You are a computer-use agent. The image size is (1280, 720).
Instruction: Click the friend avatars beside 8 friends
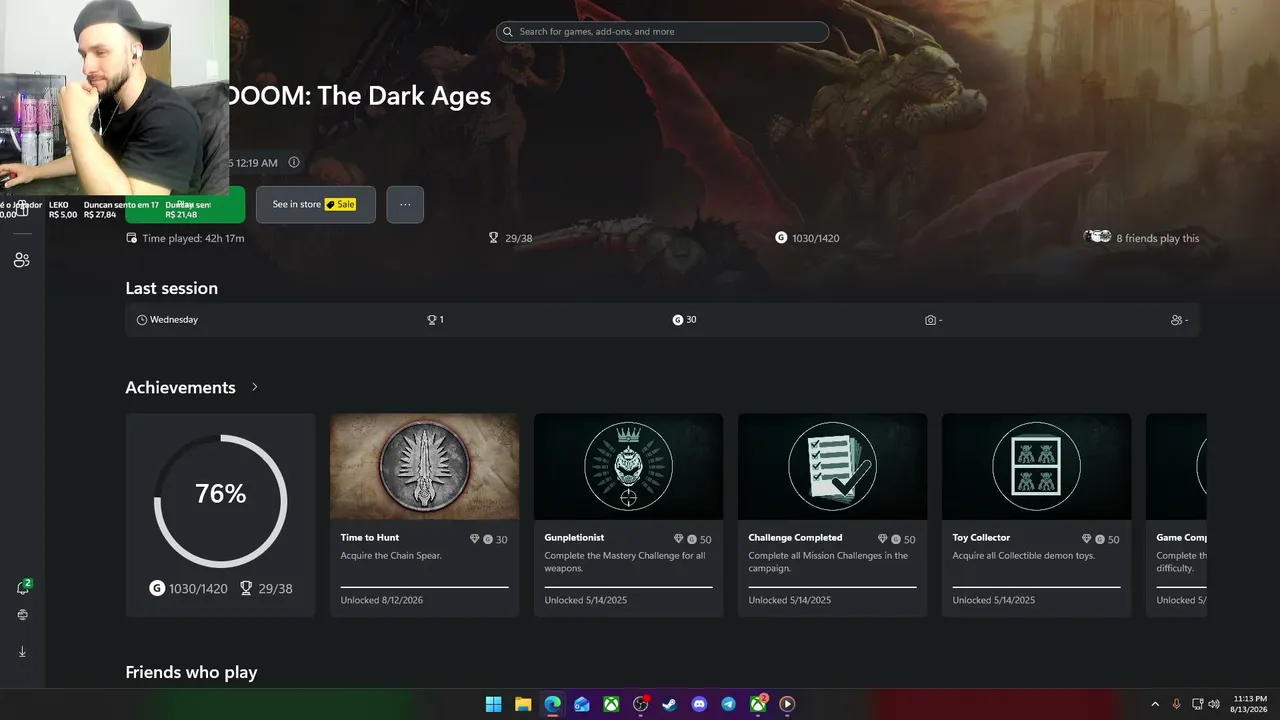pos(1098,237)
